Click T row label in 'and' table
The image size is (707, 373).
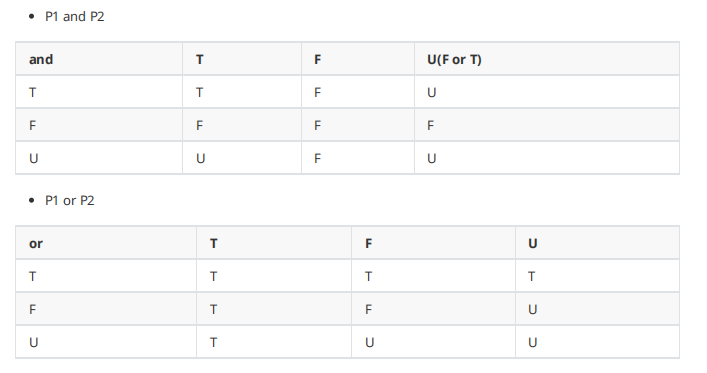99,92
